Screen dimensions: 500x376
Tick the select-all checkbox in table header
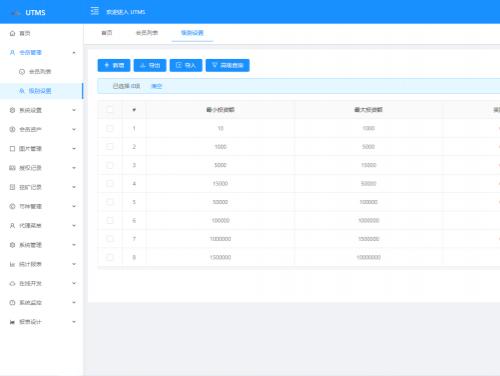(109, 110)
